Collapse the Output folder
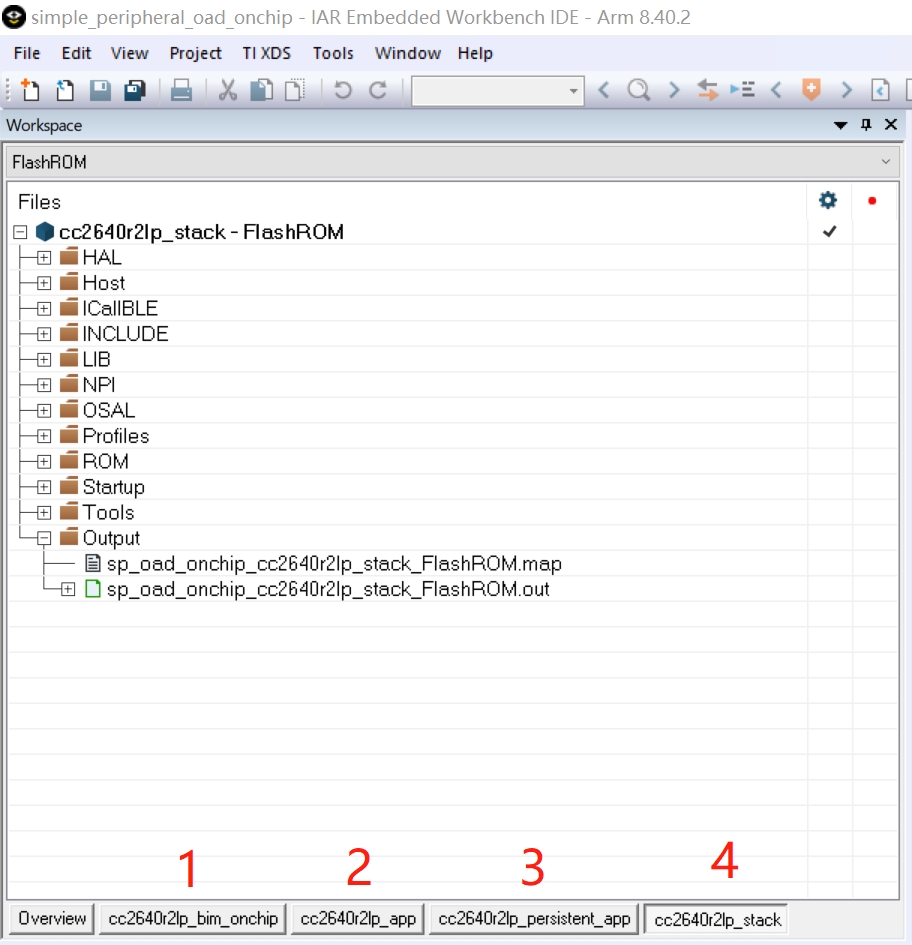Image resolution: width=912 pixels, height=945 pixels. [43, 538]
